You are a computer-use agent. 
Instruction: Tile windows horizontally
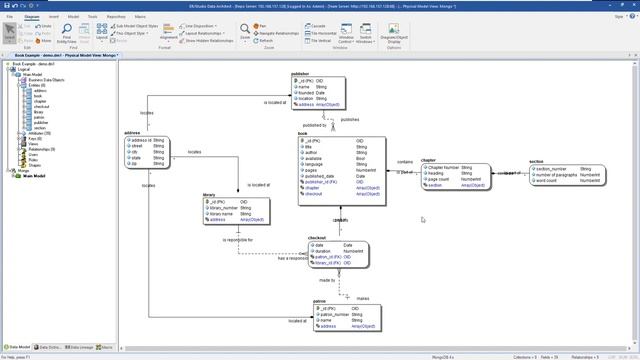321,33
